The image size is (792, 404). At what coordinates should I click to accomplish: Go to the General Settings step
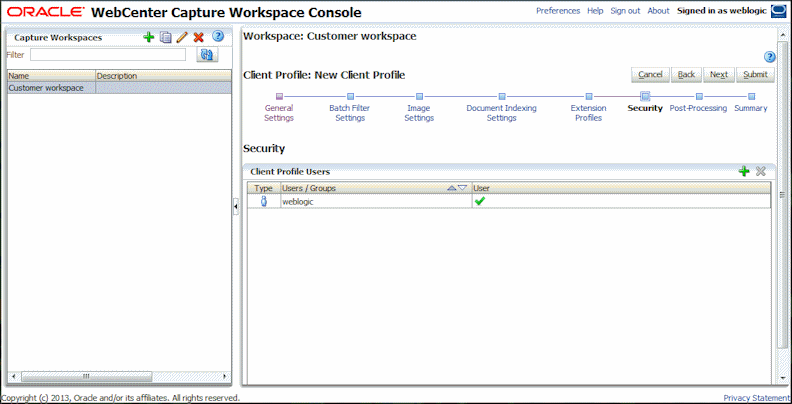(x=279, y=109)
